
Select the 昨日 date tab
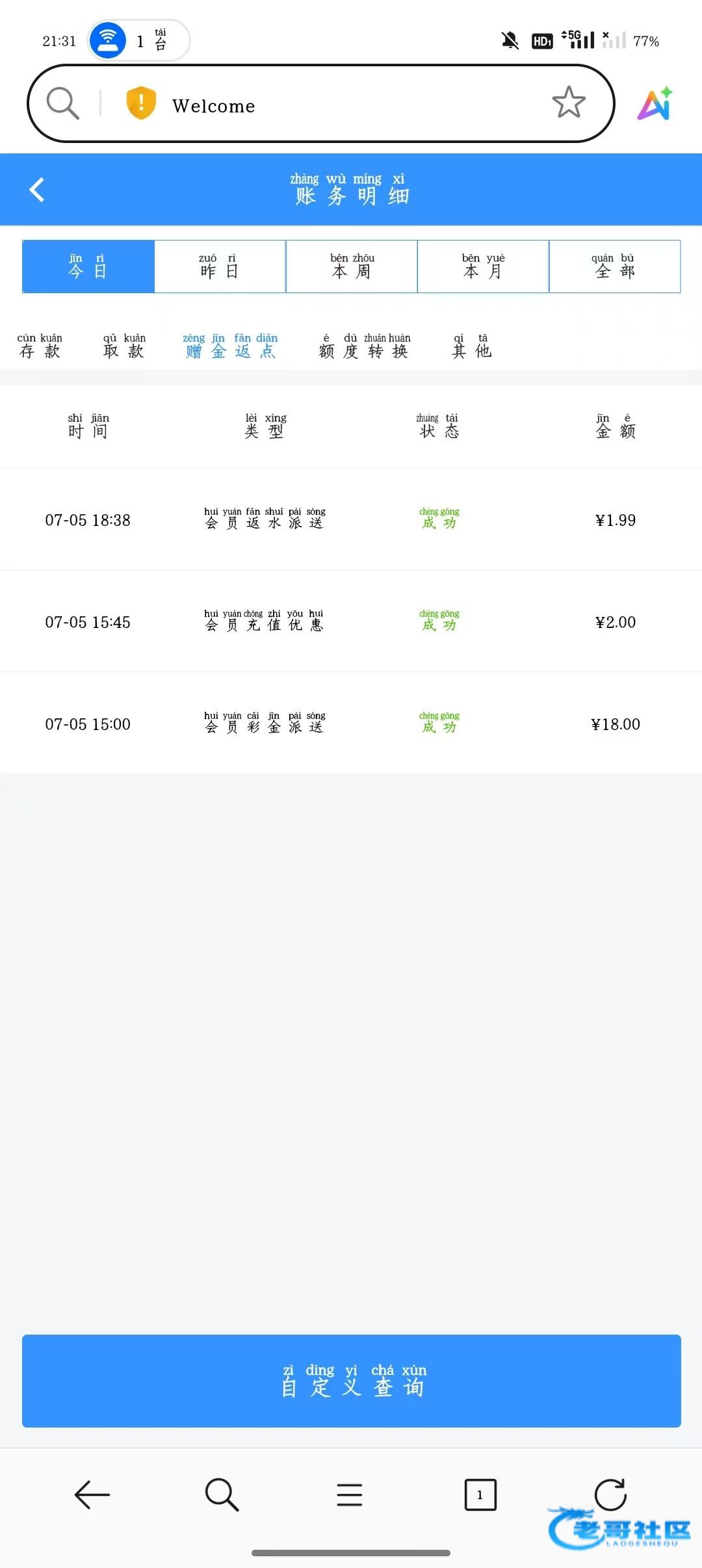click(220, 267)
